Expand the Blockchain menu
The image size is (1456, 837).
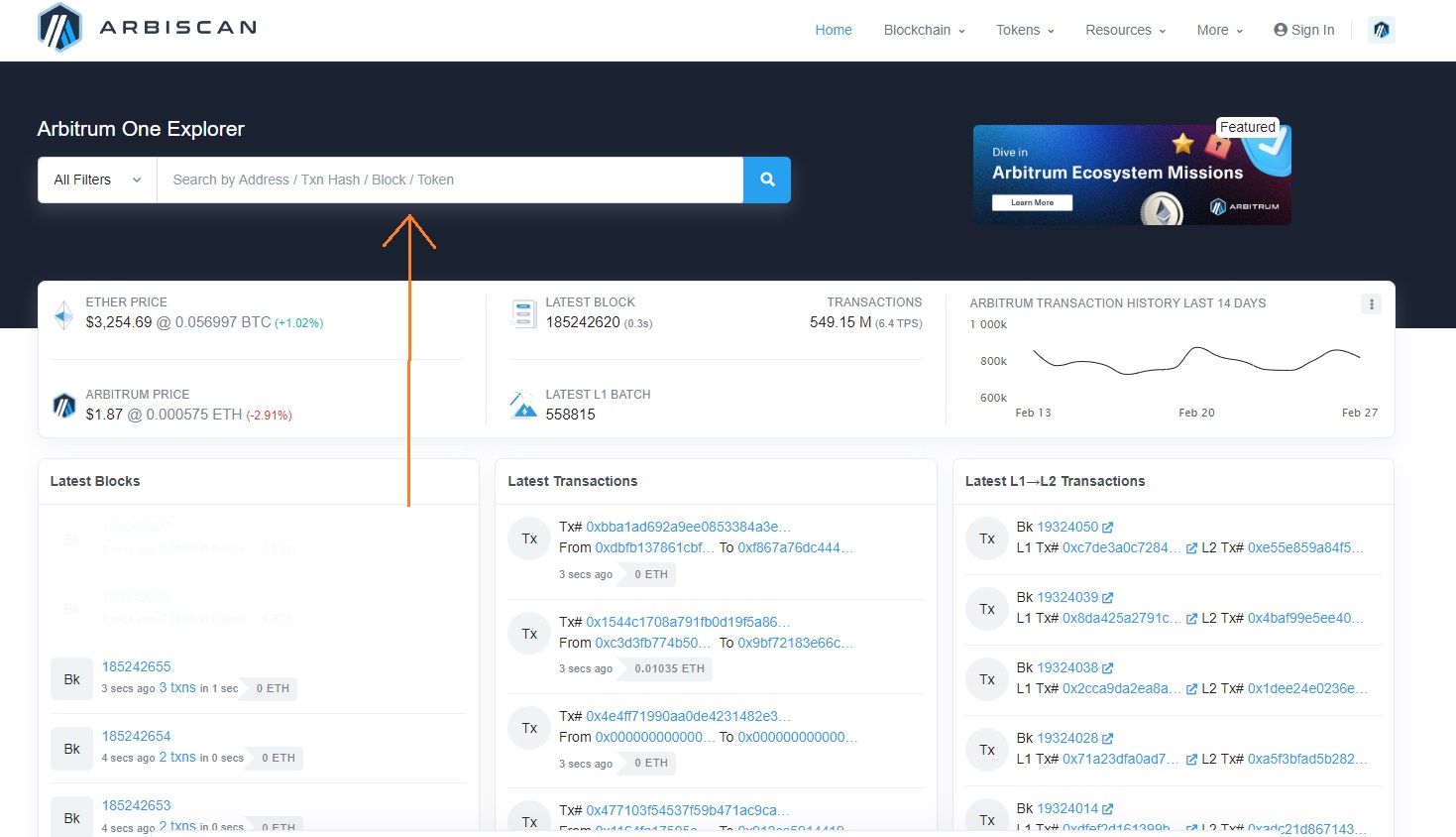pyautogui.click(x=924, y=30)
